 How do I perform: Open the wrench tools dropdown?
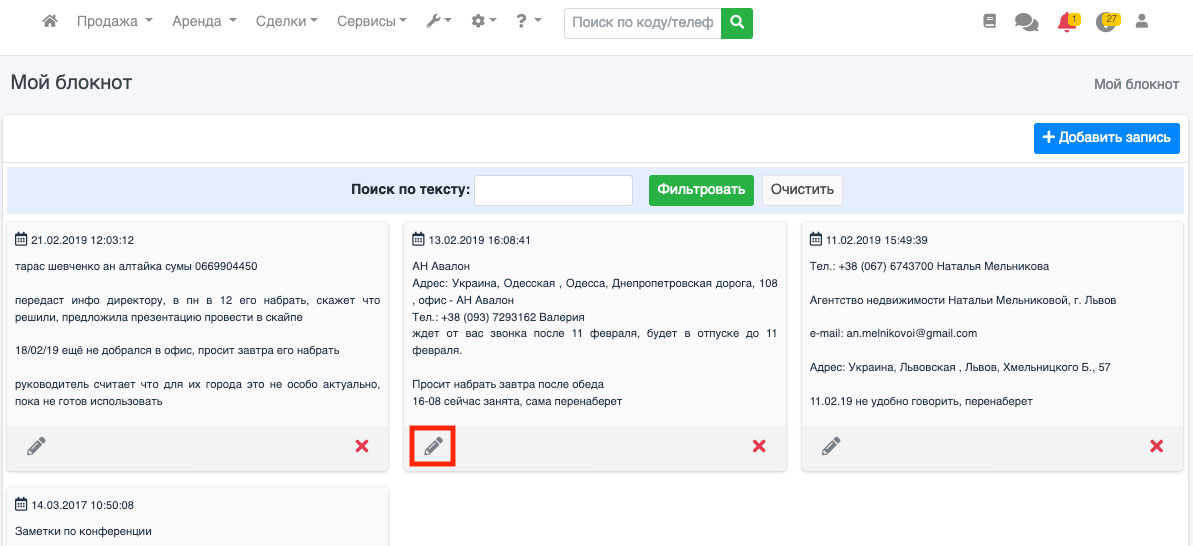[439, 21]
